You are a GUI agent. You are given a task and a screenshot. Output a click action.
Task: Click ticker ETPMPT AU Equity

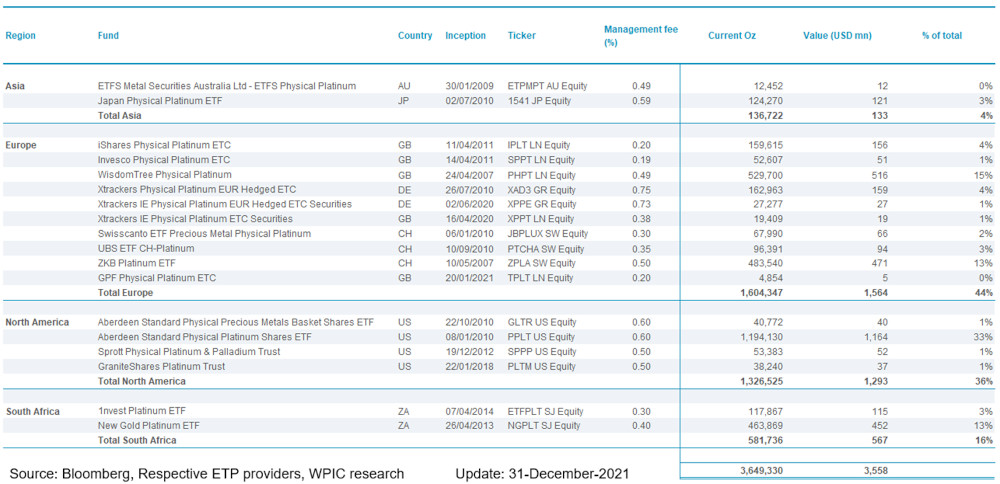point(547,85)
